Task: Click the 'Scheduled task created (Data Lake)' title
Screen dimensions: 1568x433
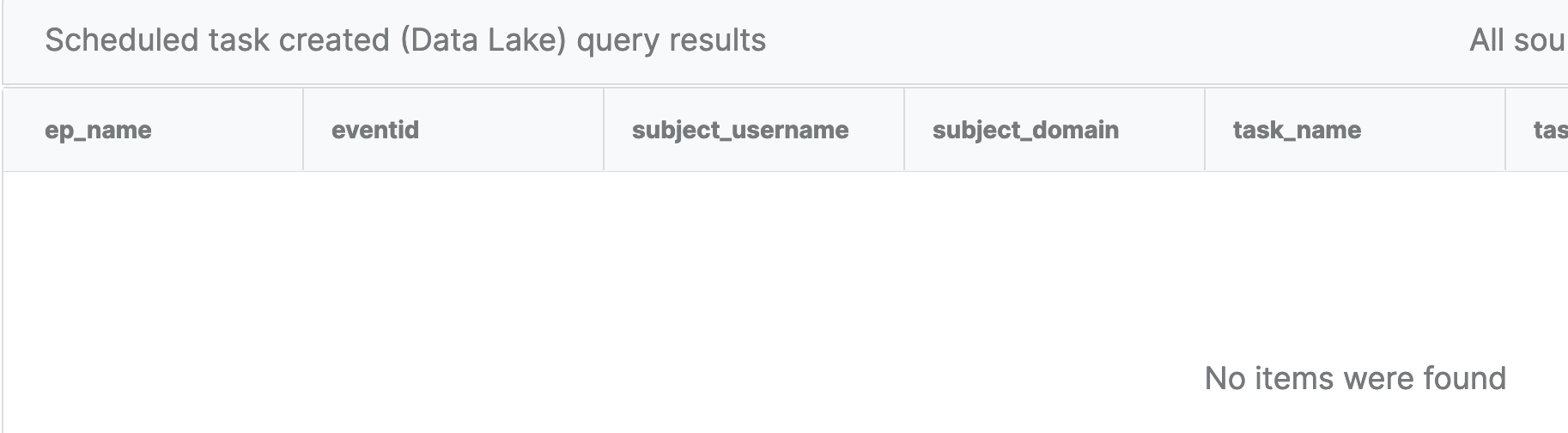Action: [305, 40]
